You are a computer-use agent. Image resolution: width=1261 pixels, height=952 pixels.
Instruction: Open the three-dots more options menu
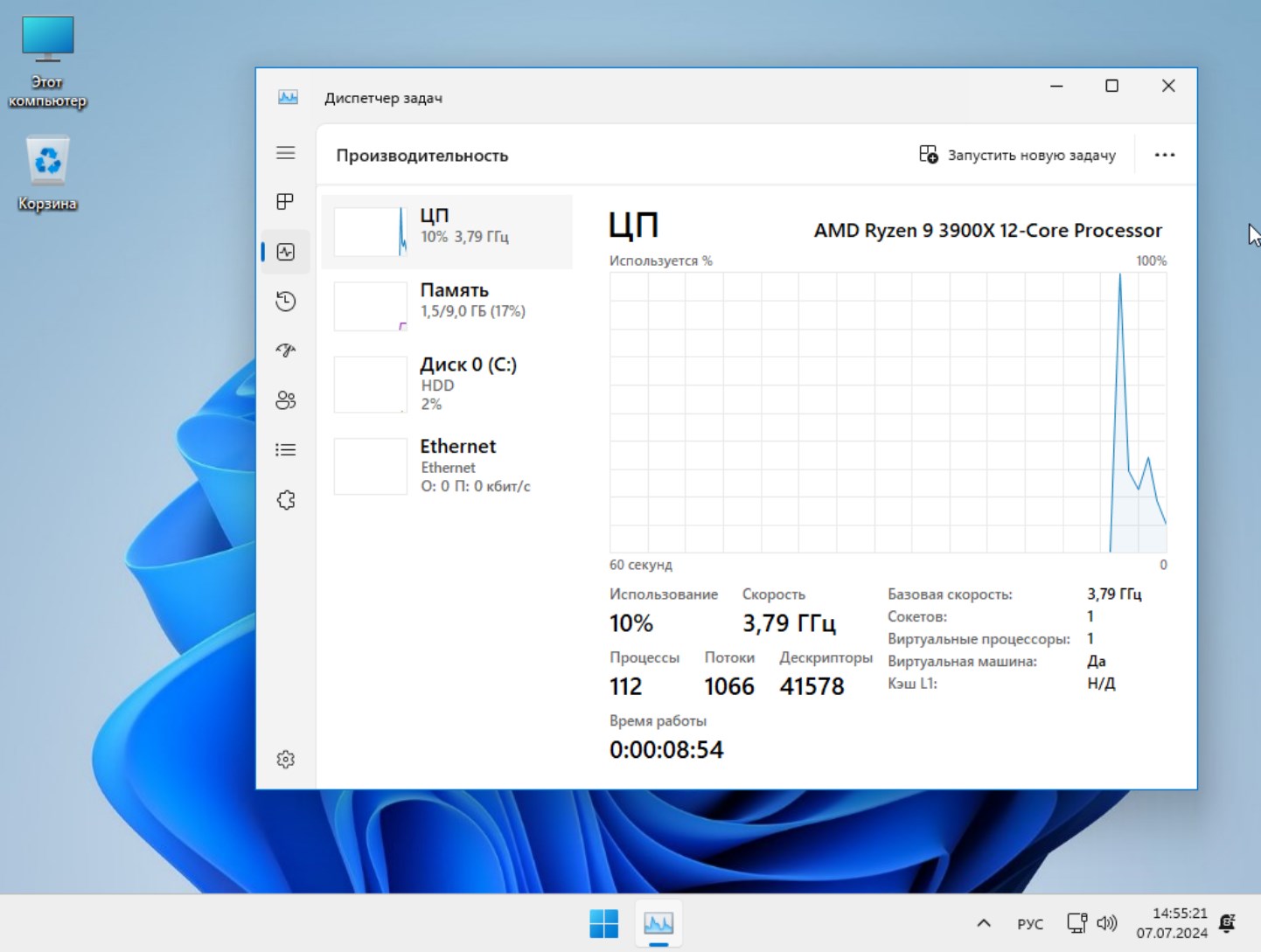tap(1164, 155)
